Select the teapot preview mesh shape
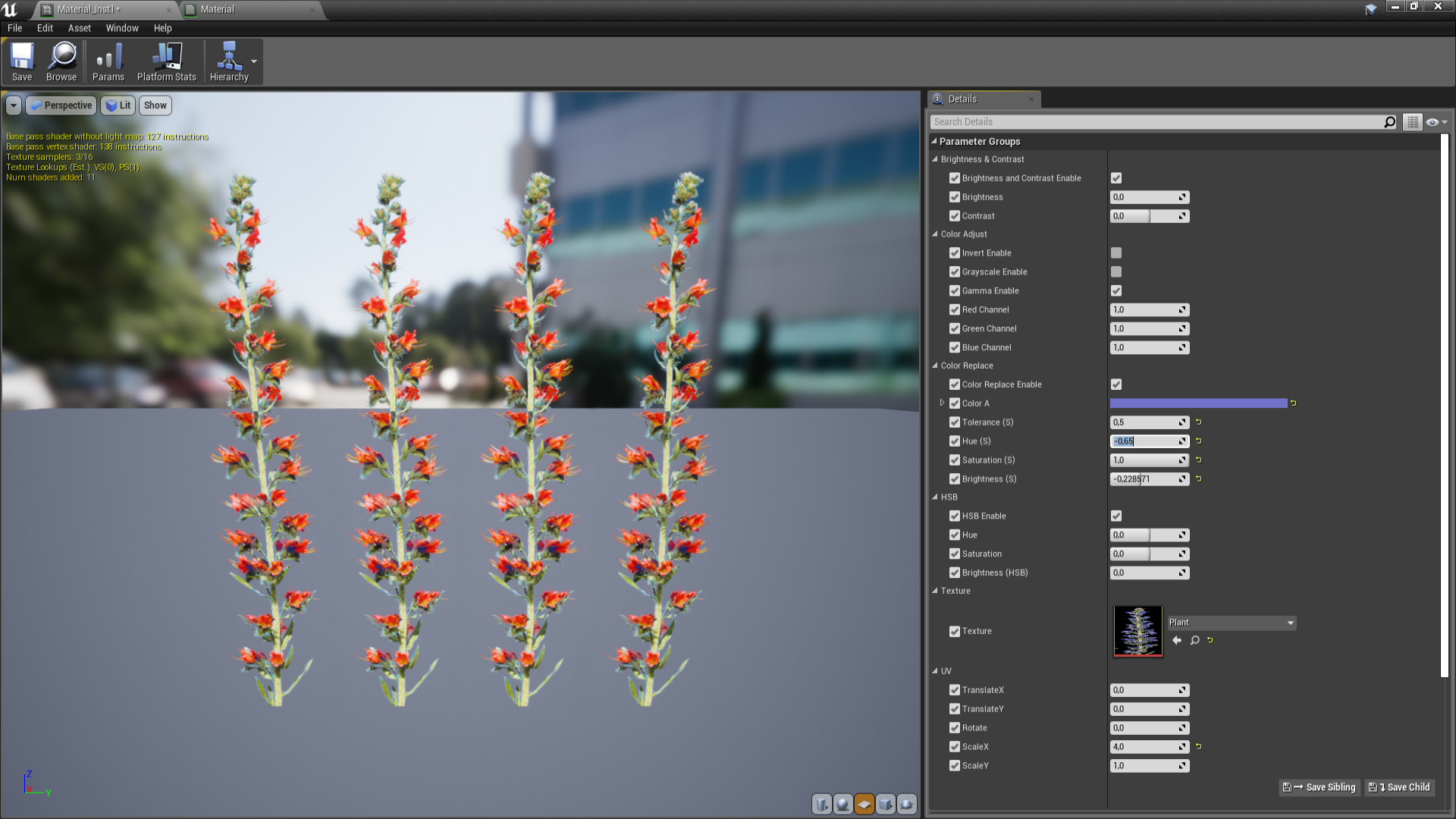This screenshot has width=1456, height=819. point(906,804)
